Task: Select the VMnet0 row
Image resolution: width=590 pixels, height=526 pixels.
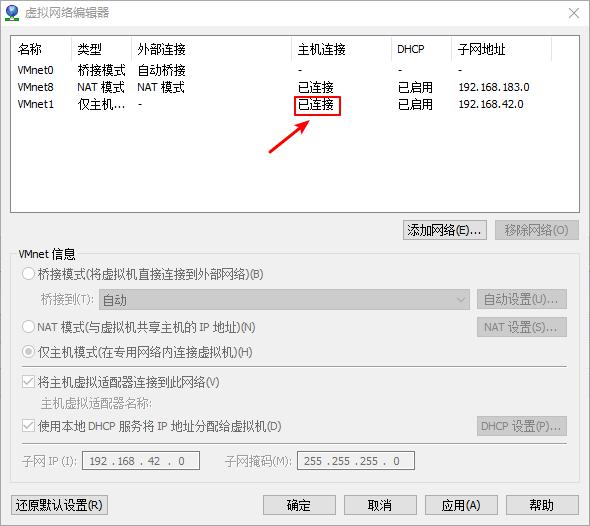Action: pos(295,70)
